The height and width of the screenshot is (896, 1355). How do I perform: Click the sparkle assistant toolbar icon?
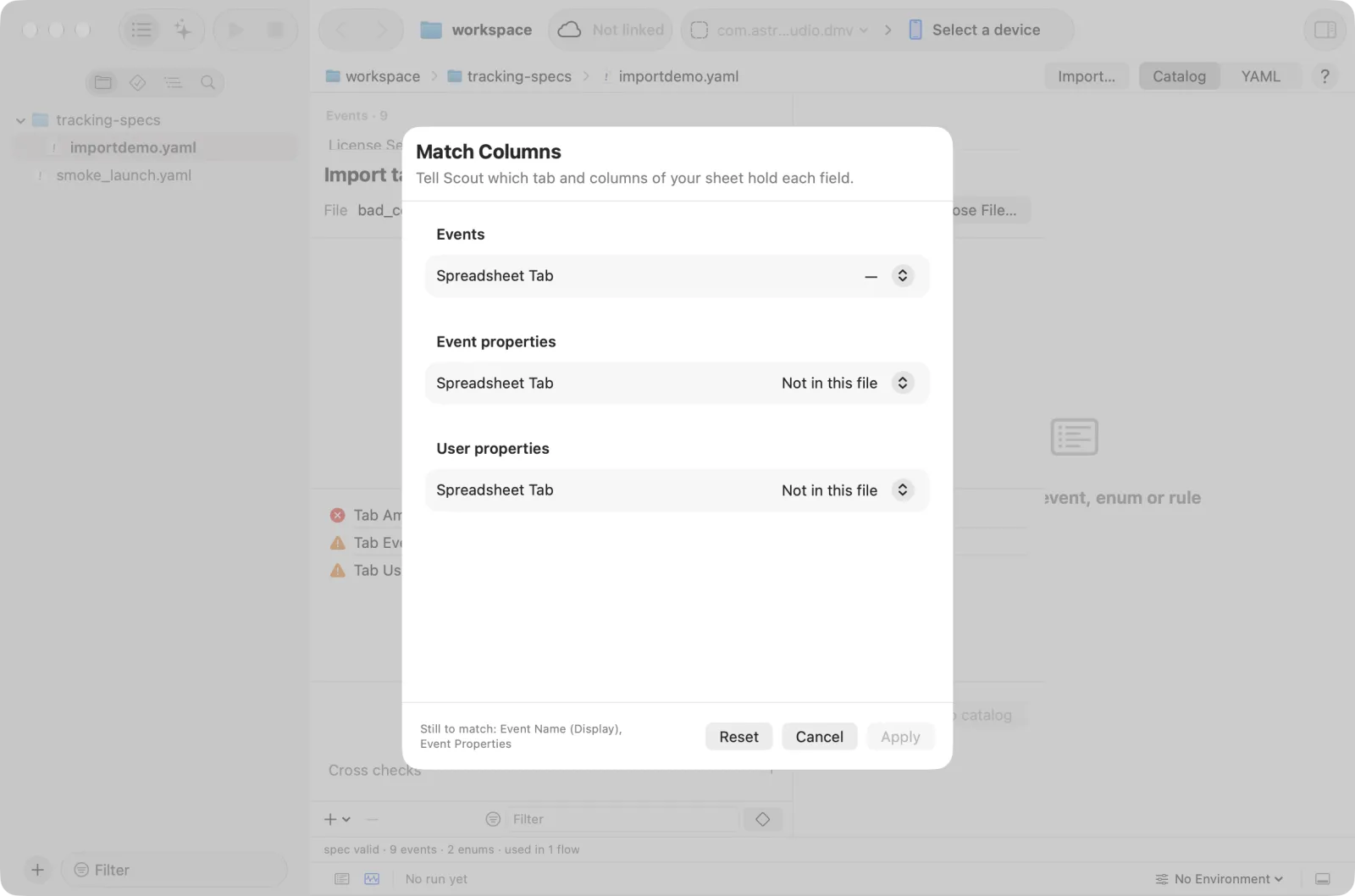point(183,30)
